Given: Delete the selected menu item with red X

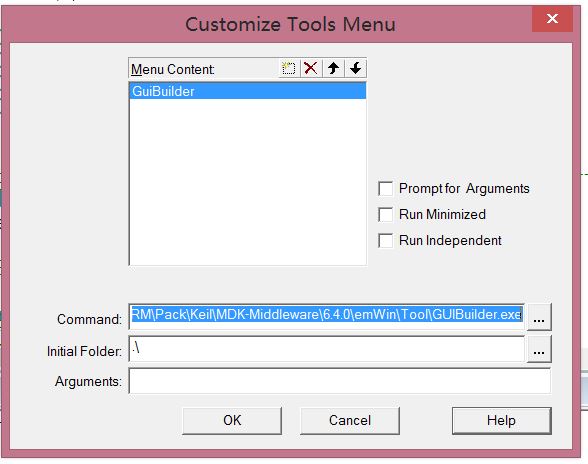Looking at the screenshot, I should click(x=311, y=68).
